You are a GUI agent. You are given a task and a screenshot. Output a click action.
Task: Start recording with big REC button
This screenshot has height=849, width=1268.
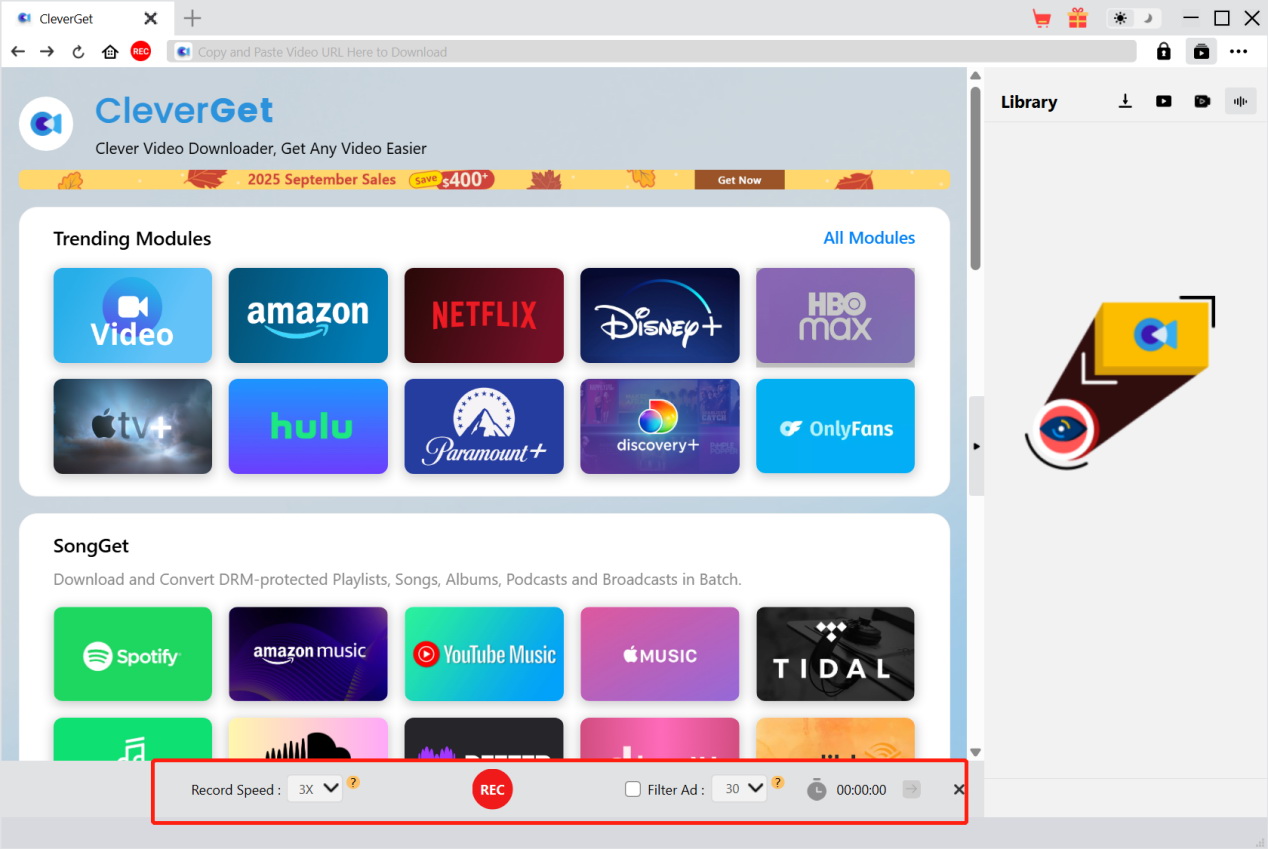(x=492, y=789)
